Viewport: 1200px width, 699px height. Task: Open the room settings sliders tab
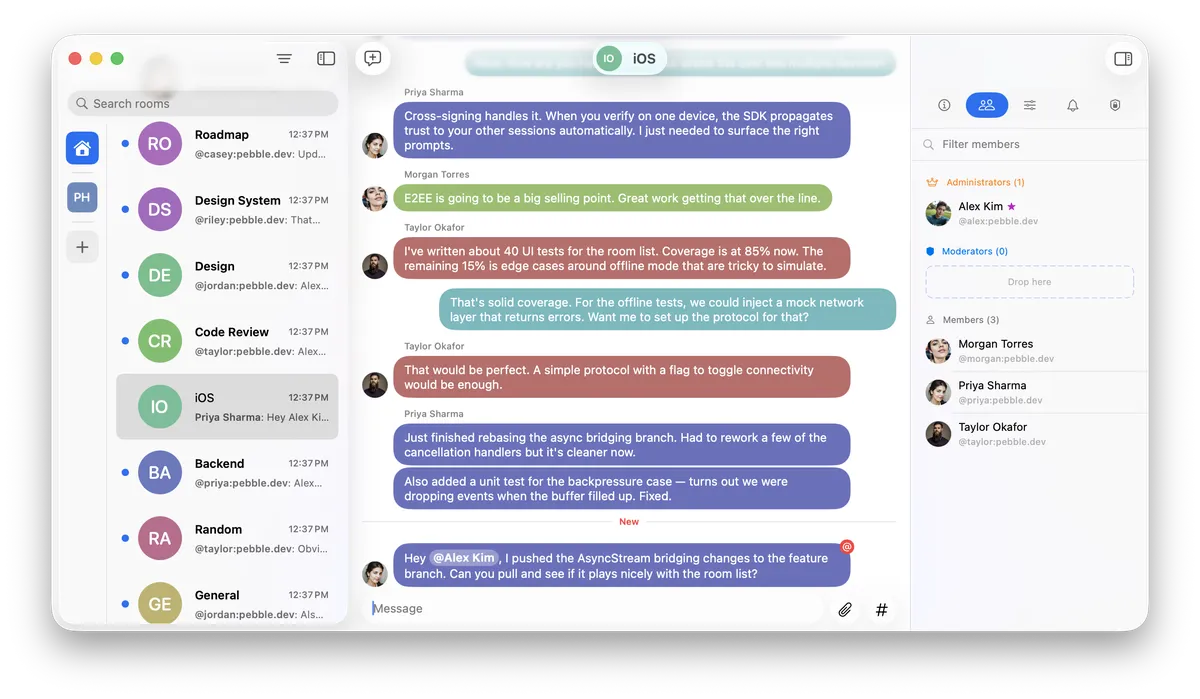tap(1030, 105)
